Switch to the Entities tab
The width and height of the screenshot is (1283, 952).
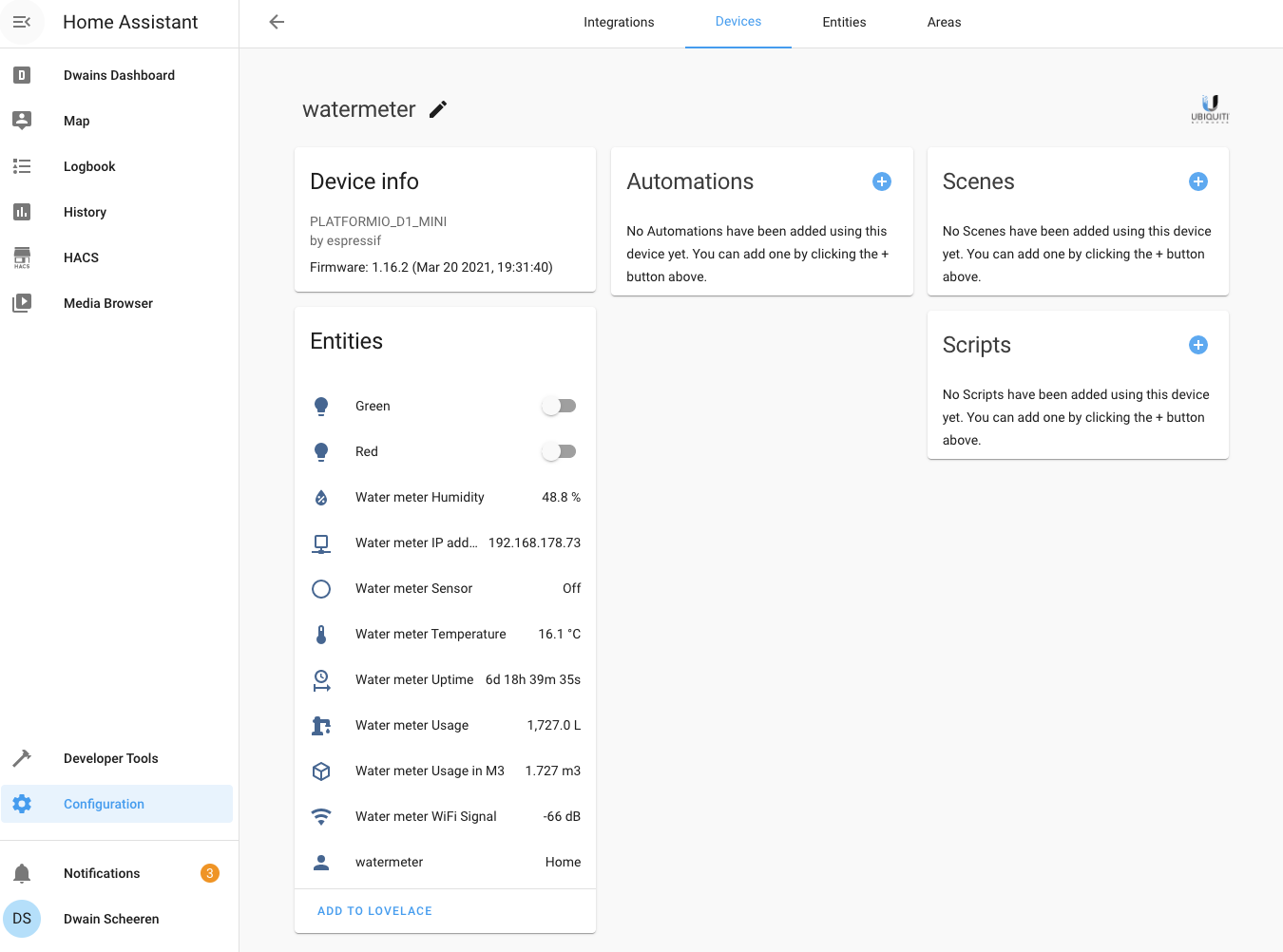[x=844, y=22]
